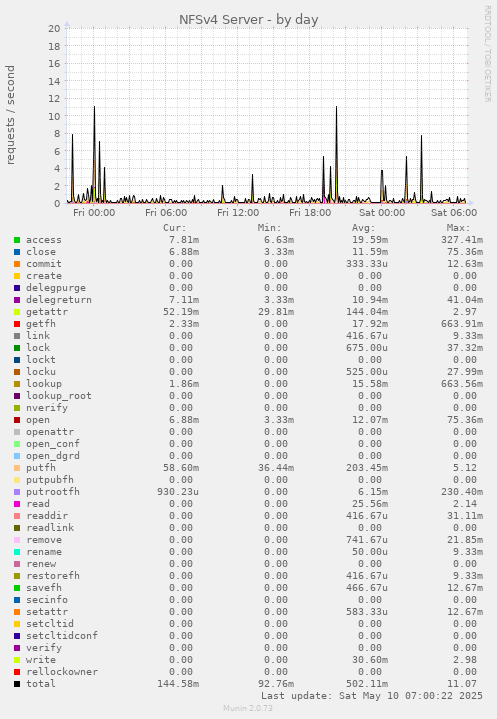Click the lavender swatch beside putrootfh
This screenshot has width=497, height=719.
pyautogui.click(x=17, y=492)
